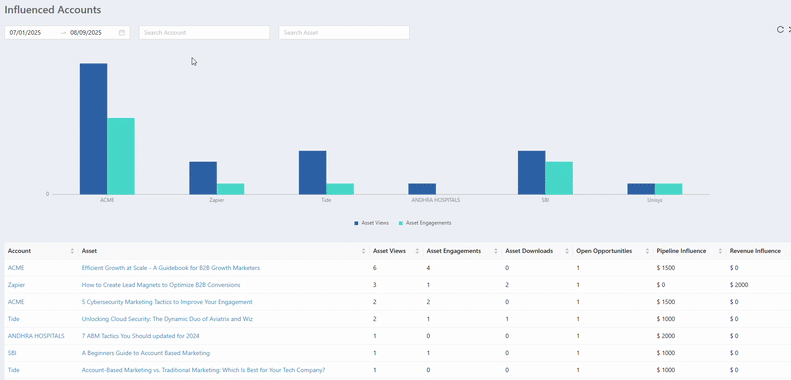Click the Unisys axis label in chart

(x=655, y=200)
